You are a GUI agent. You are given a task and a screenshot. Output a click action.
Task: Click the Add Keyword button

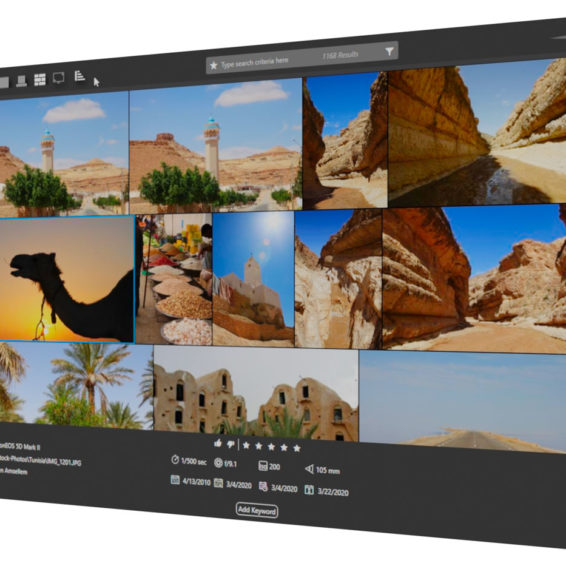click(257, 510)
